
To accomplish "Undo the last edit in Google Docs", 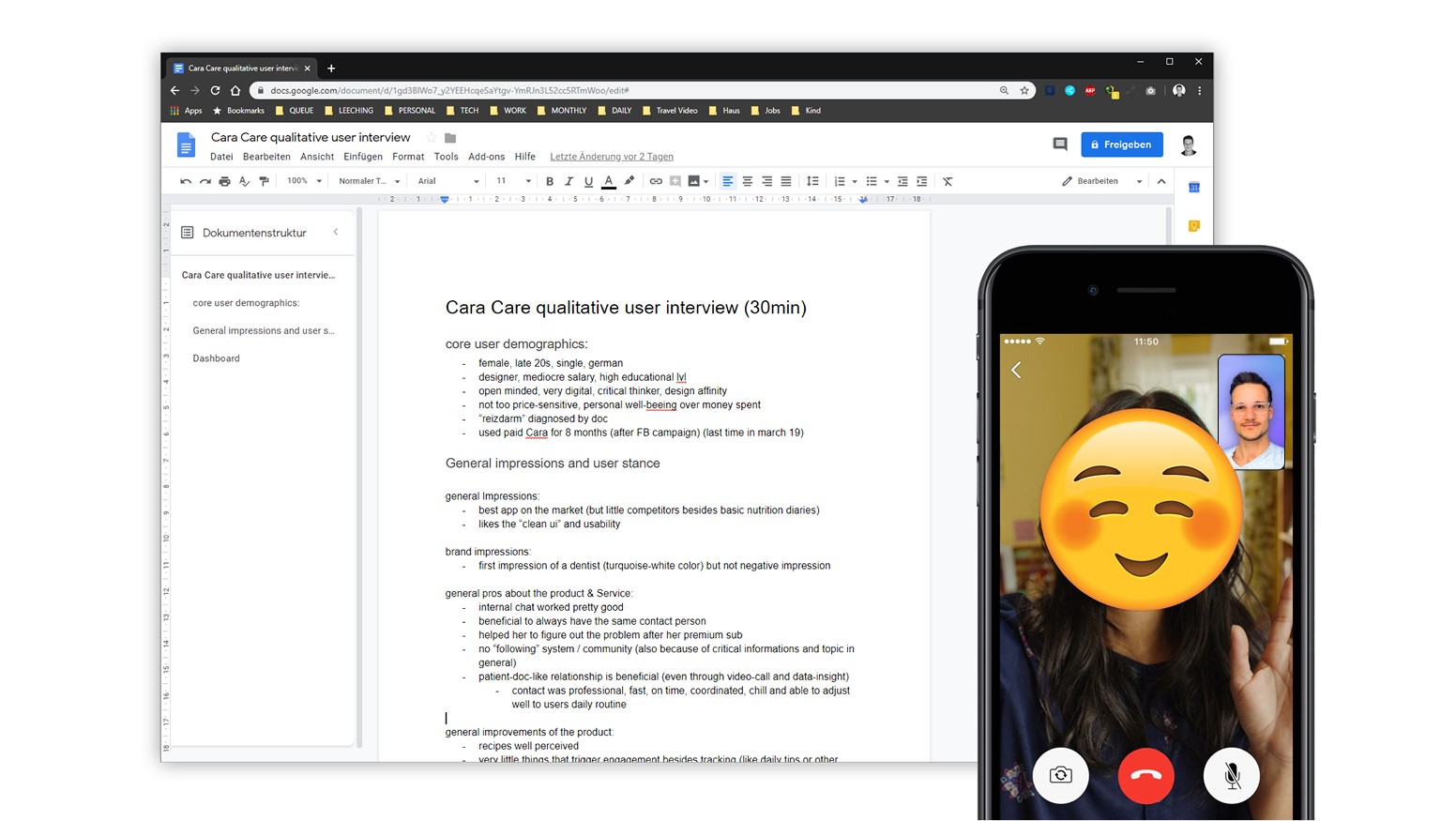I will [x=186, y=181].
